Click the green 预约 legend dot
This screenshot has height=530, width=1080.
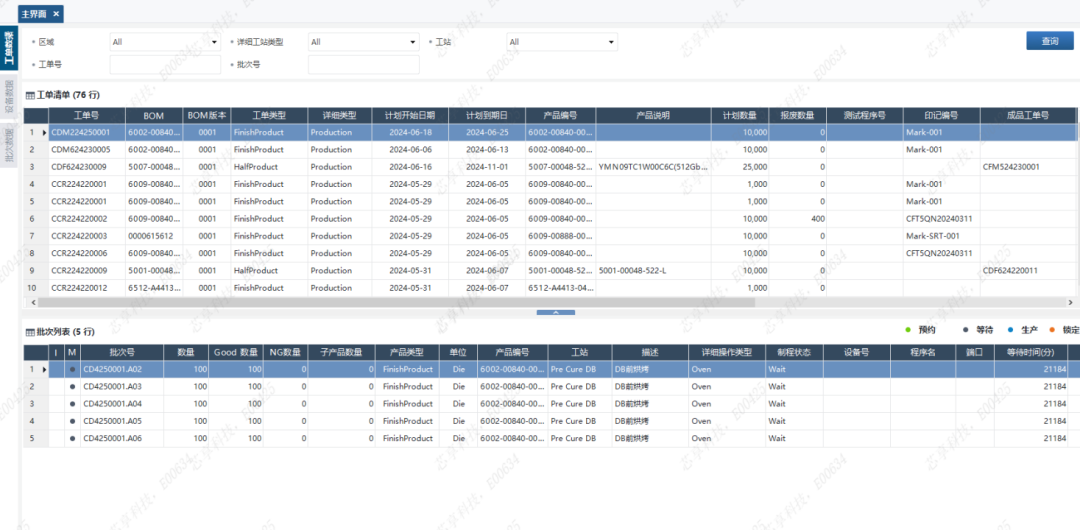908,330
